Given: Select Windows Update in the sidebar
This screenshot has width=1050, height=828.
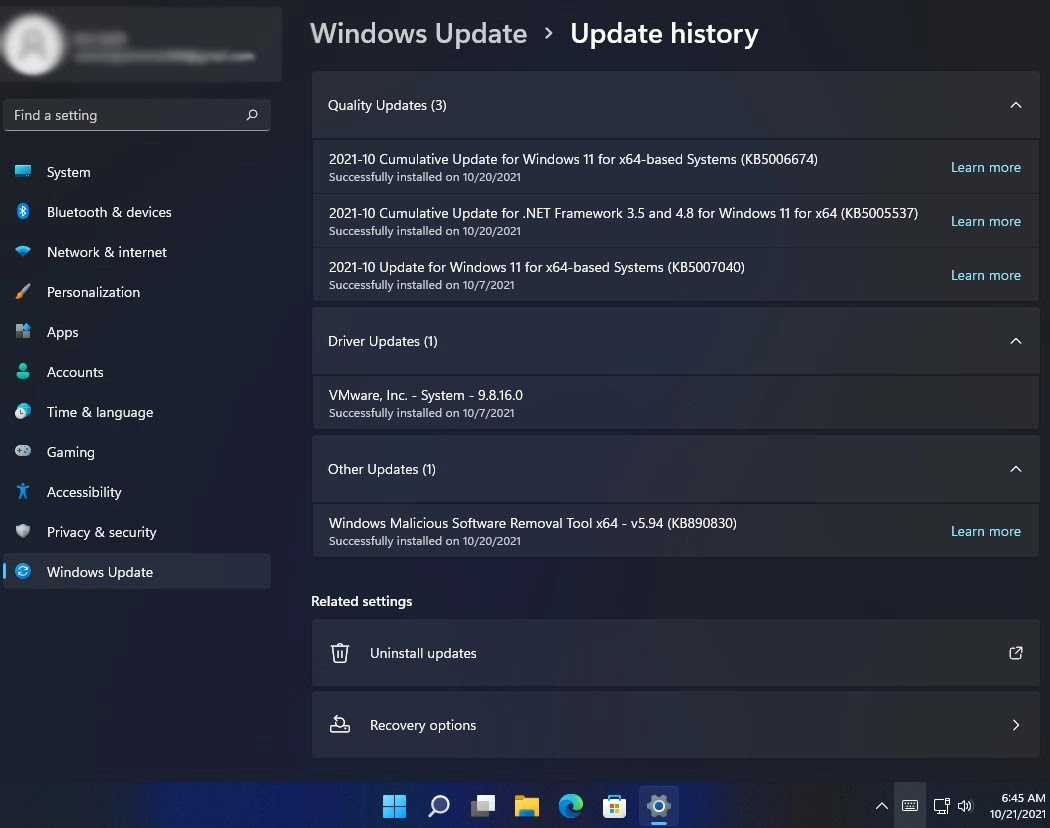Looking at the screenshot, I should pos(137,571).
